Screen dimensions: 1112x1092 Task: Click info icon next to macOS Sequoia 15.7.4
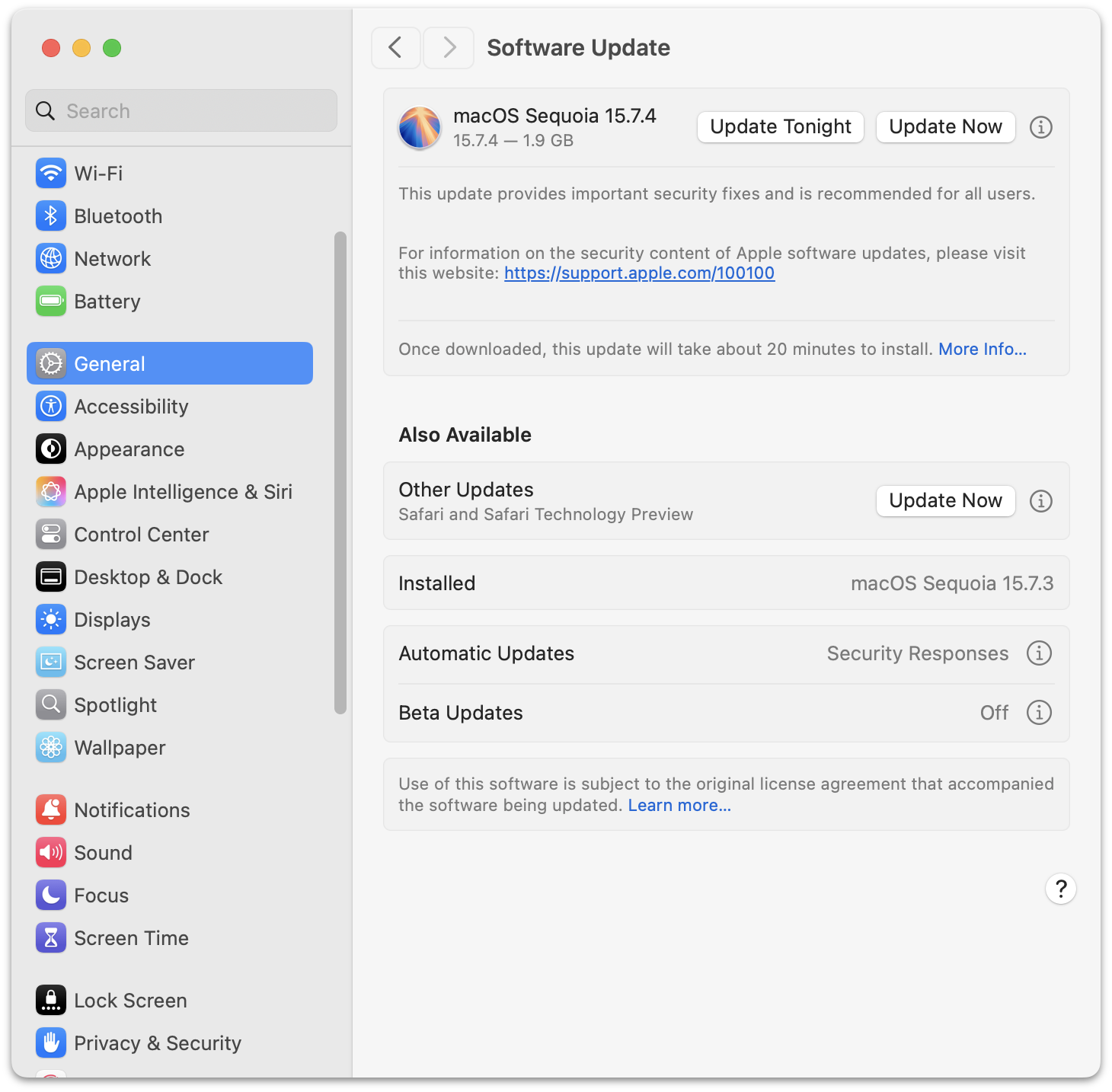click(1040, 127)
